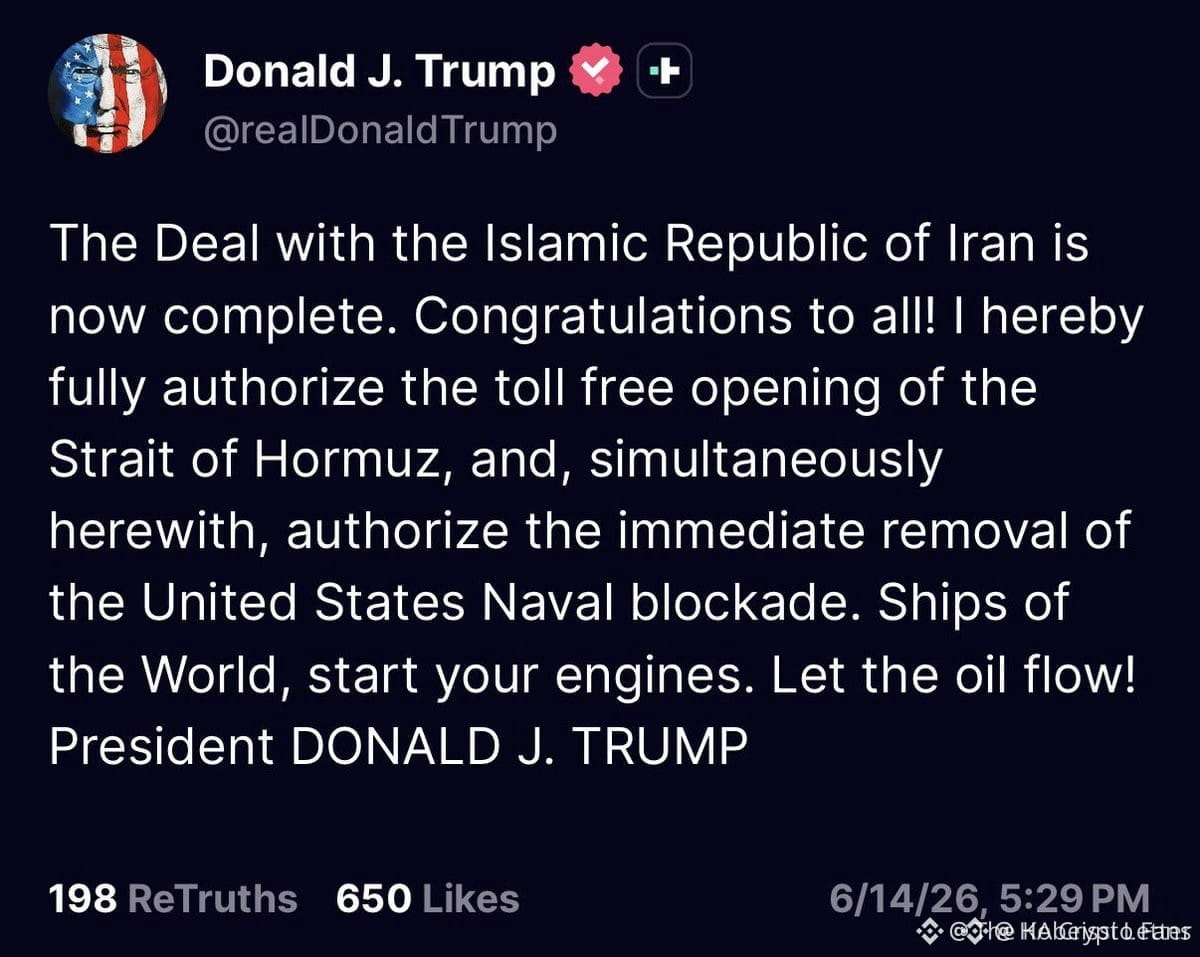Screen dimensions: 1200x957
Task: Click the number 650 beside Likes
Action: (x=374, y=898)
